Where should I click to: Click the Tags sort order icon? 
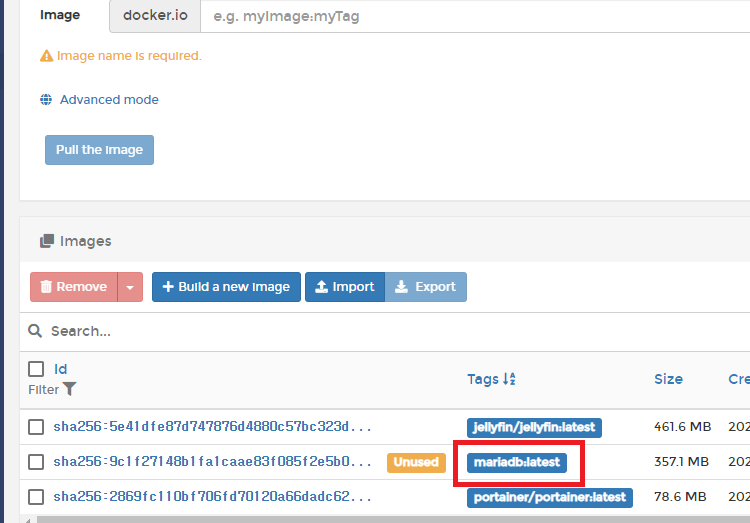coord(509,379)
